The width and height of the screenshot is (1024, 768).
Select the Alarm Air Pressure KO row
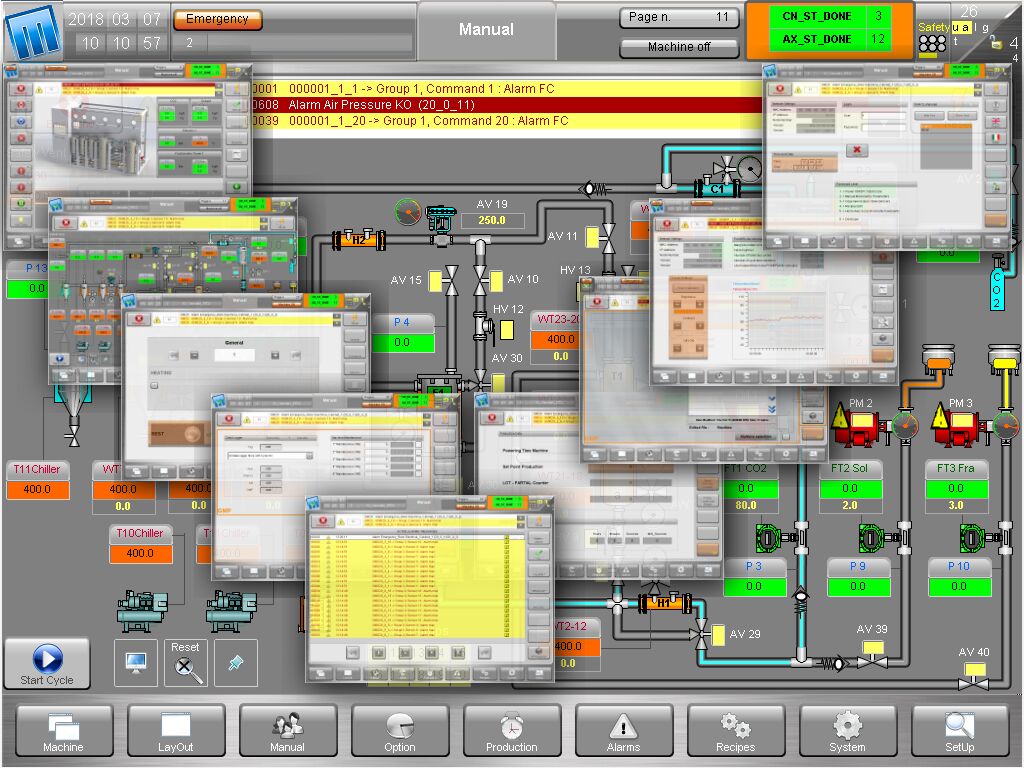point(507,105)
